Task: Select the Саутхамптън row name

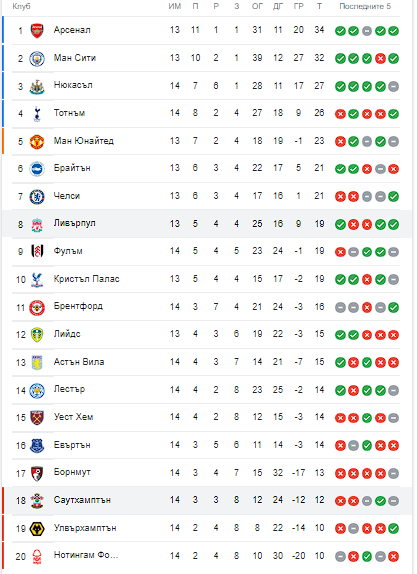Action: click(82, 500)
